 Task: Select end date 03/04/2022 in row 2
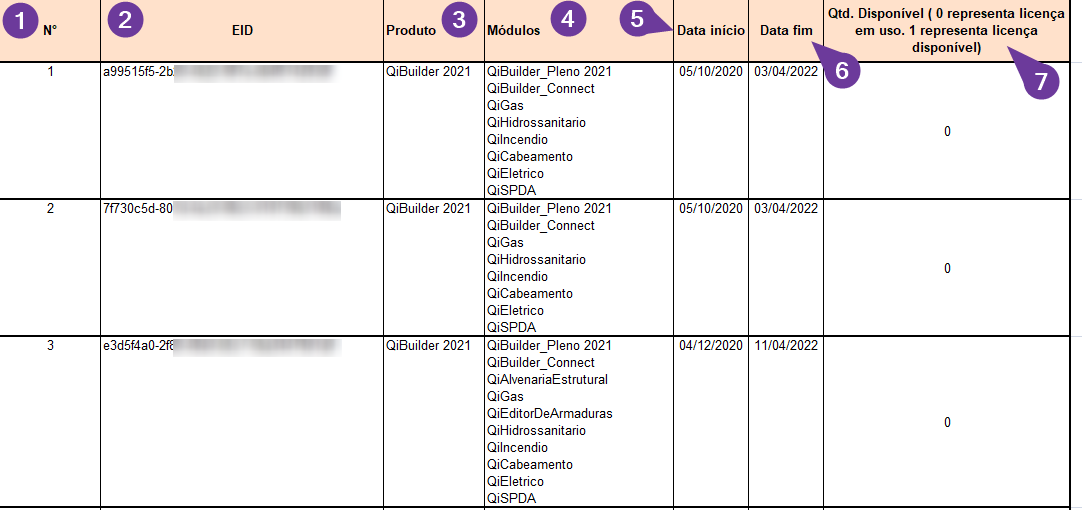(x=786, y=208)
